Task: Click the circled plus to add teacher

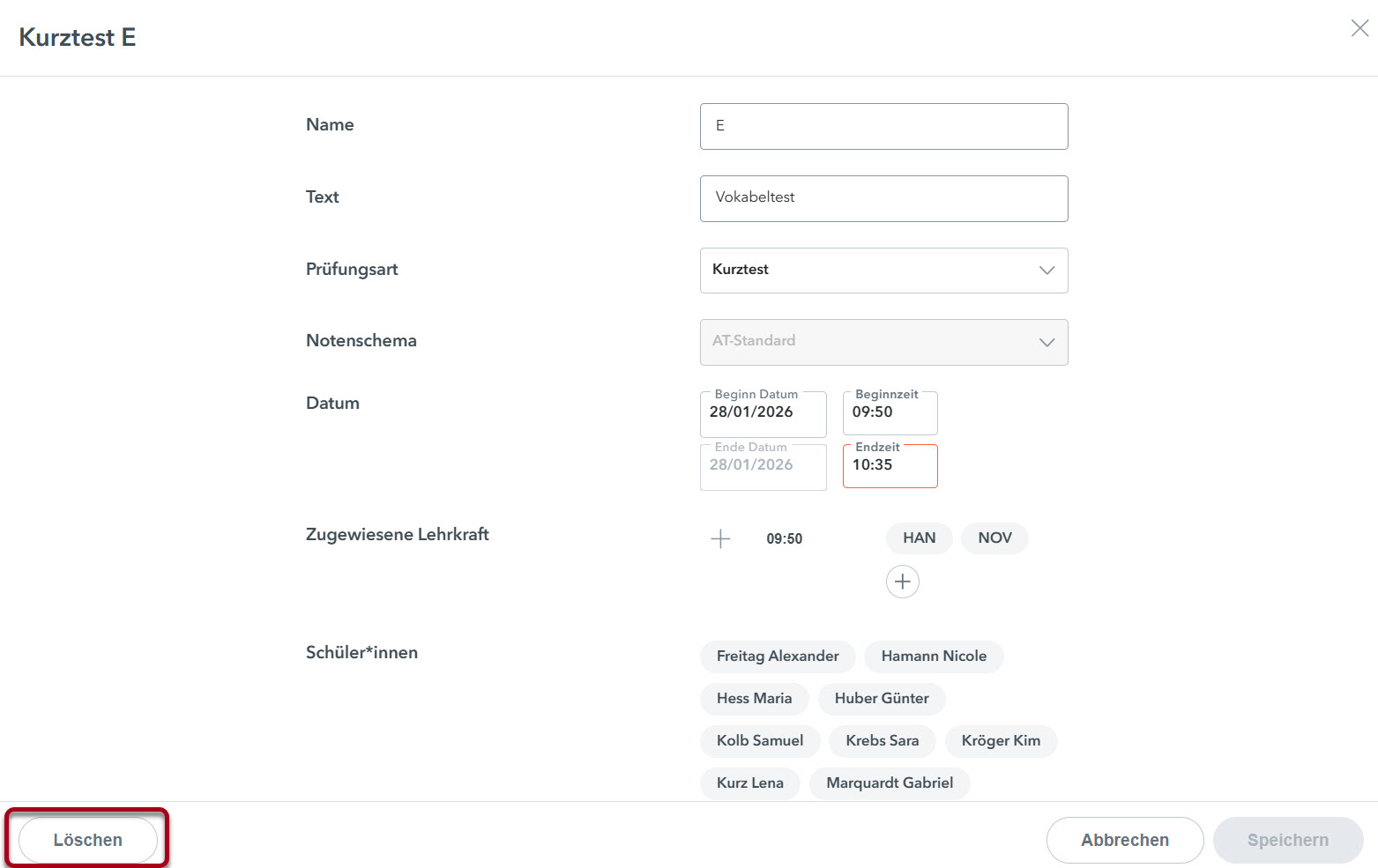Action: tap(902, 582)
